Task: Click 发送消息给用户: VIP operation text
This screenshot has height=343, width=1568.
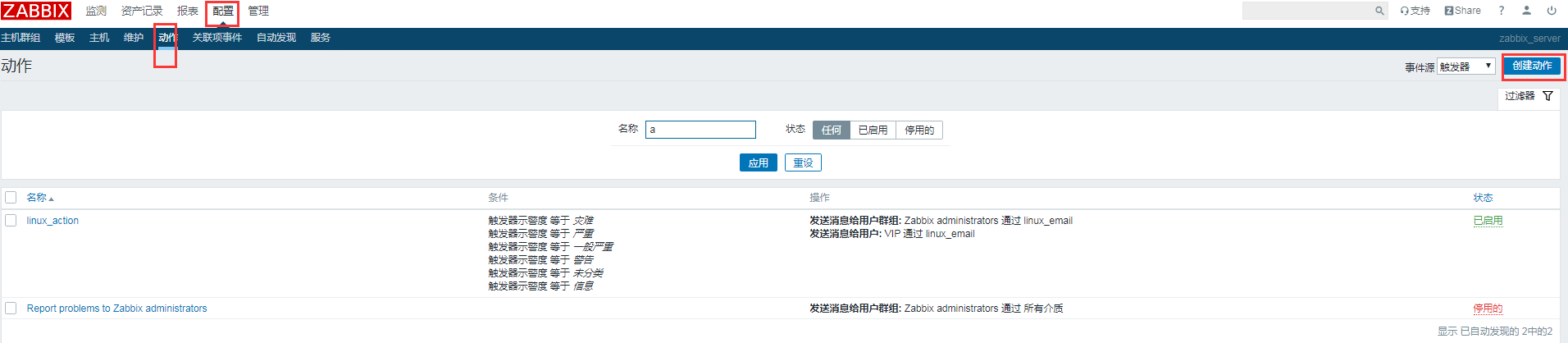Action: coord(891,234)
